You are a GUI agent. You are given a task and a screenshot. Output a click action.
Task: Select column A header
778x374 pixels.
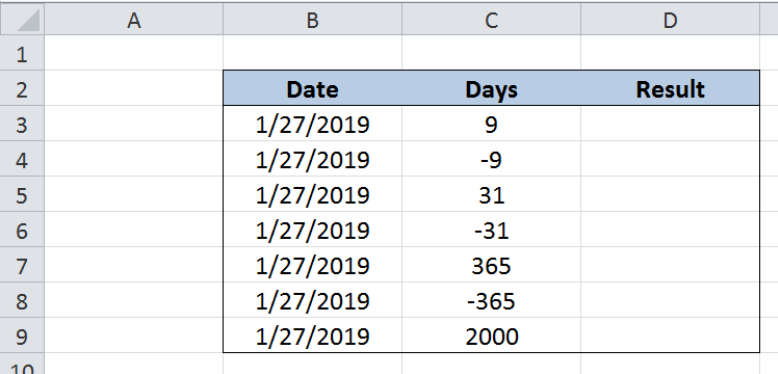[134, 20]
